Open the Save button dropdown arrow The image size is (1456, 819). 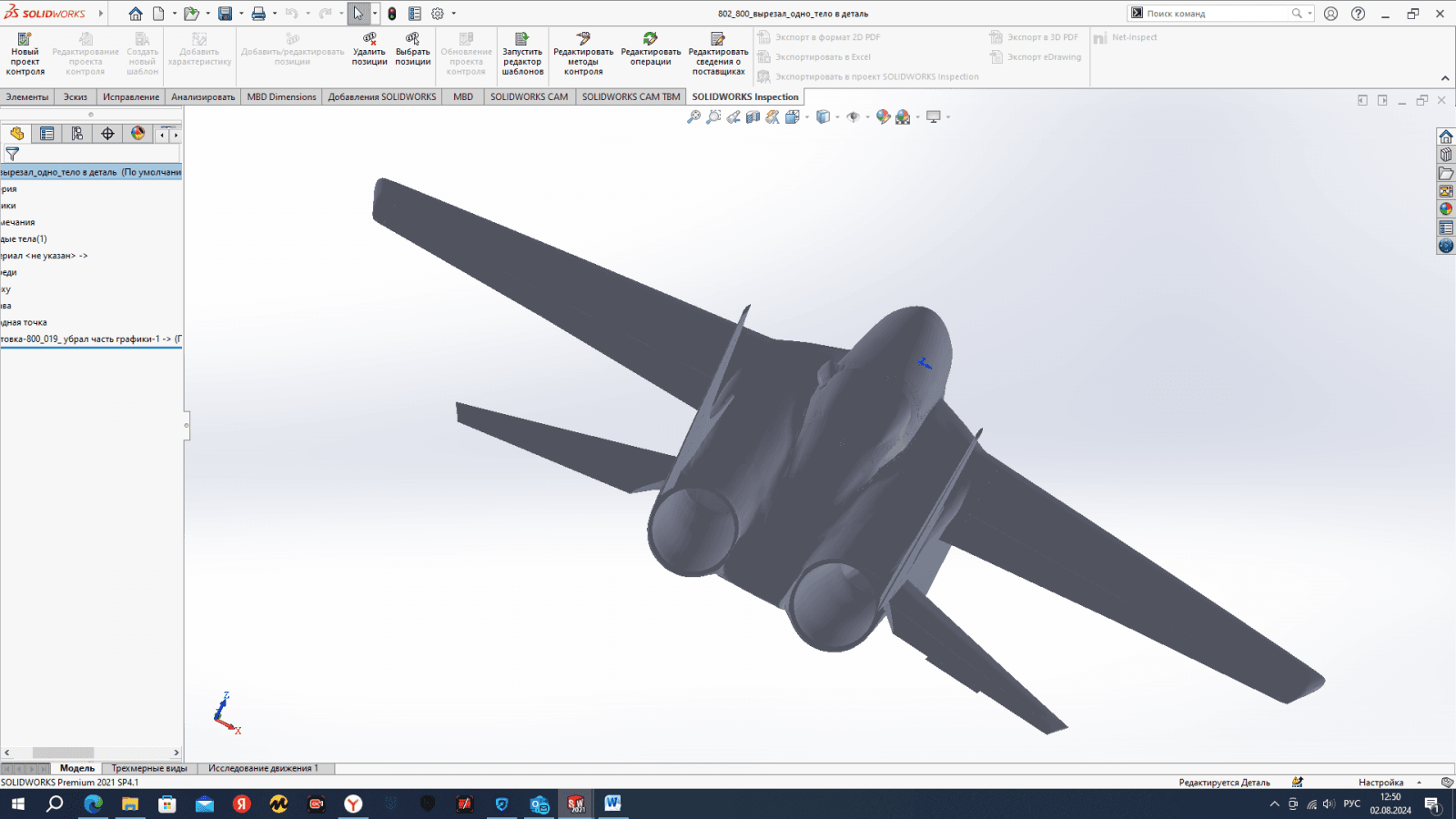point(241,14)
